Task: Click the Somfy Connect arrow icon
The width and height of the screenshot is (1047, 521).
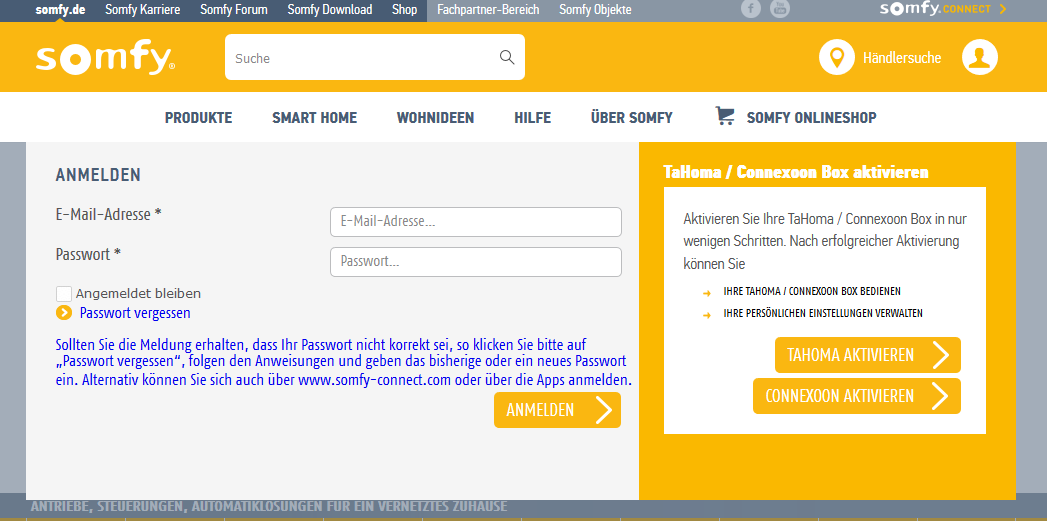Action: coord(1002,9)
